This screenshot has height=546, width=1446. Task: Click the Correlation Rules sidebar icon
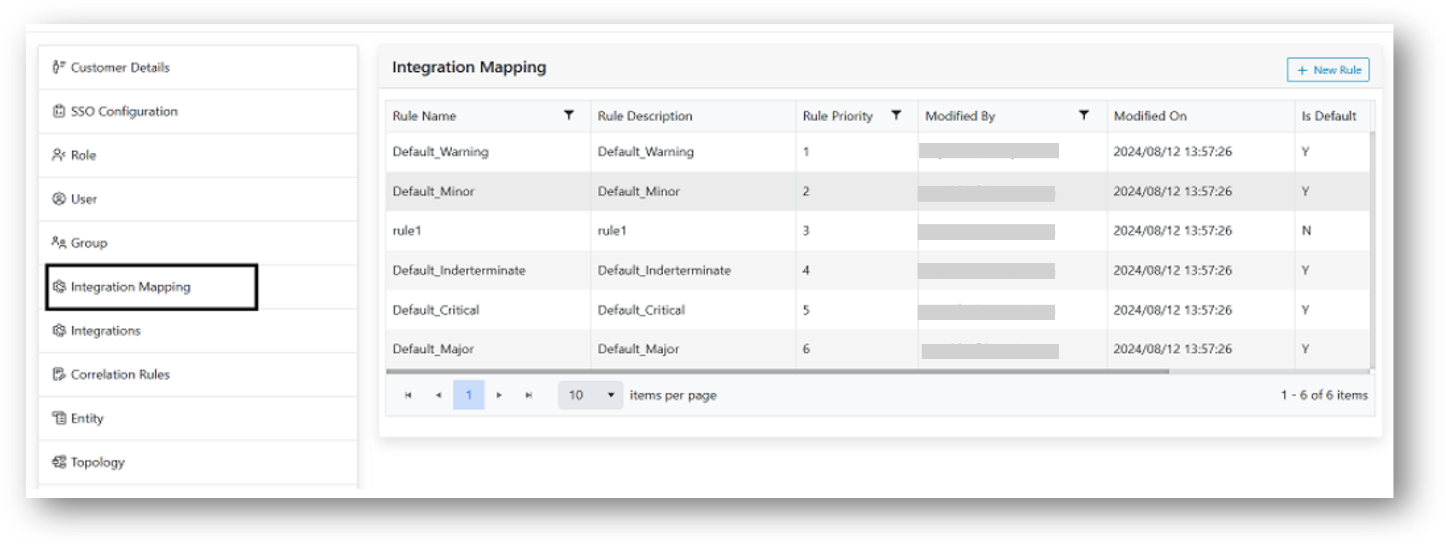click(x=58, y=375)
